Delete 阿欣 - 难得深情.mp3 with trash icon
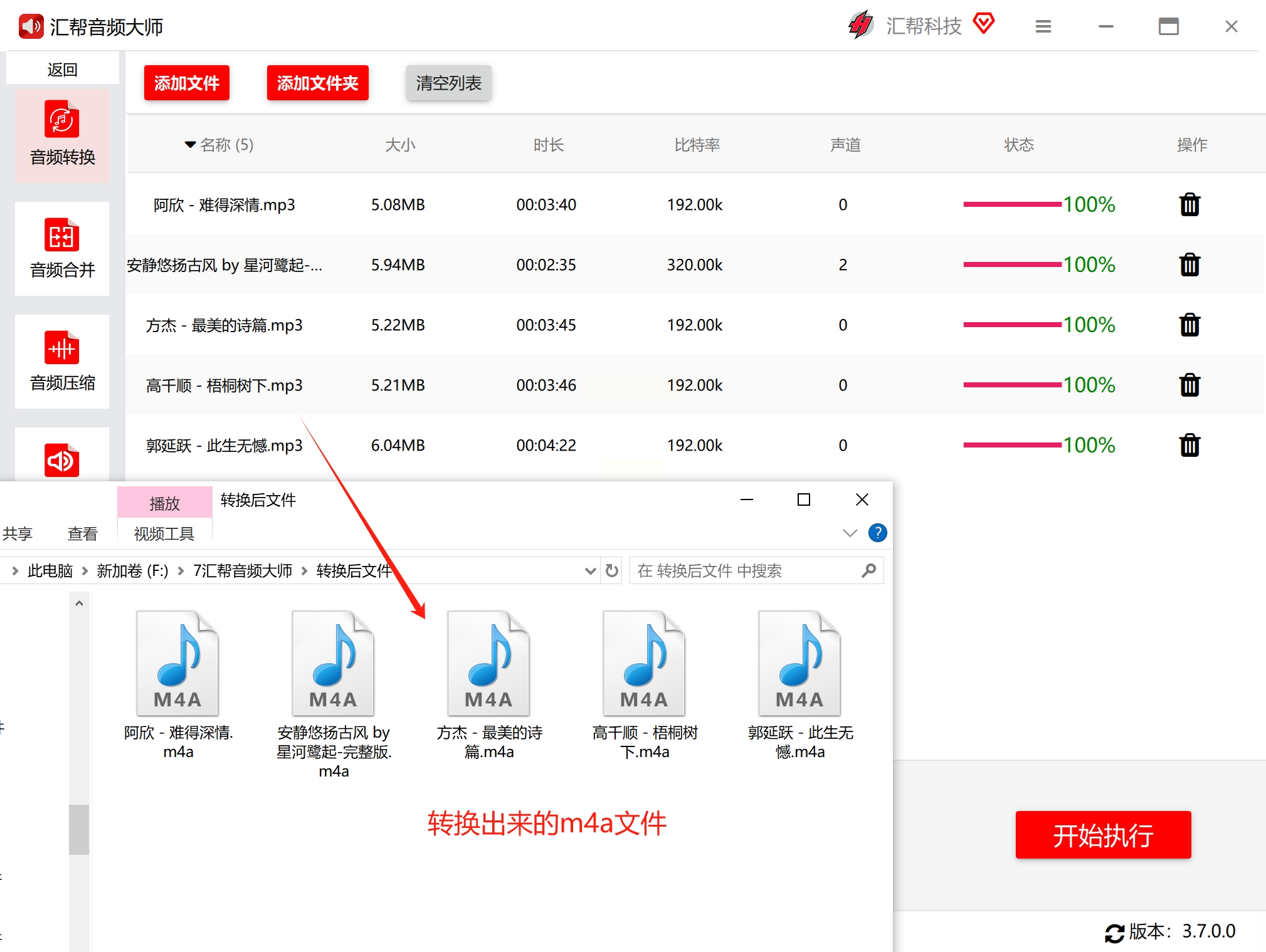1266x952 pixels. pos(1189,205)
